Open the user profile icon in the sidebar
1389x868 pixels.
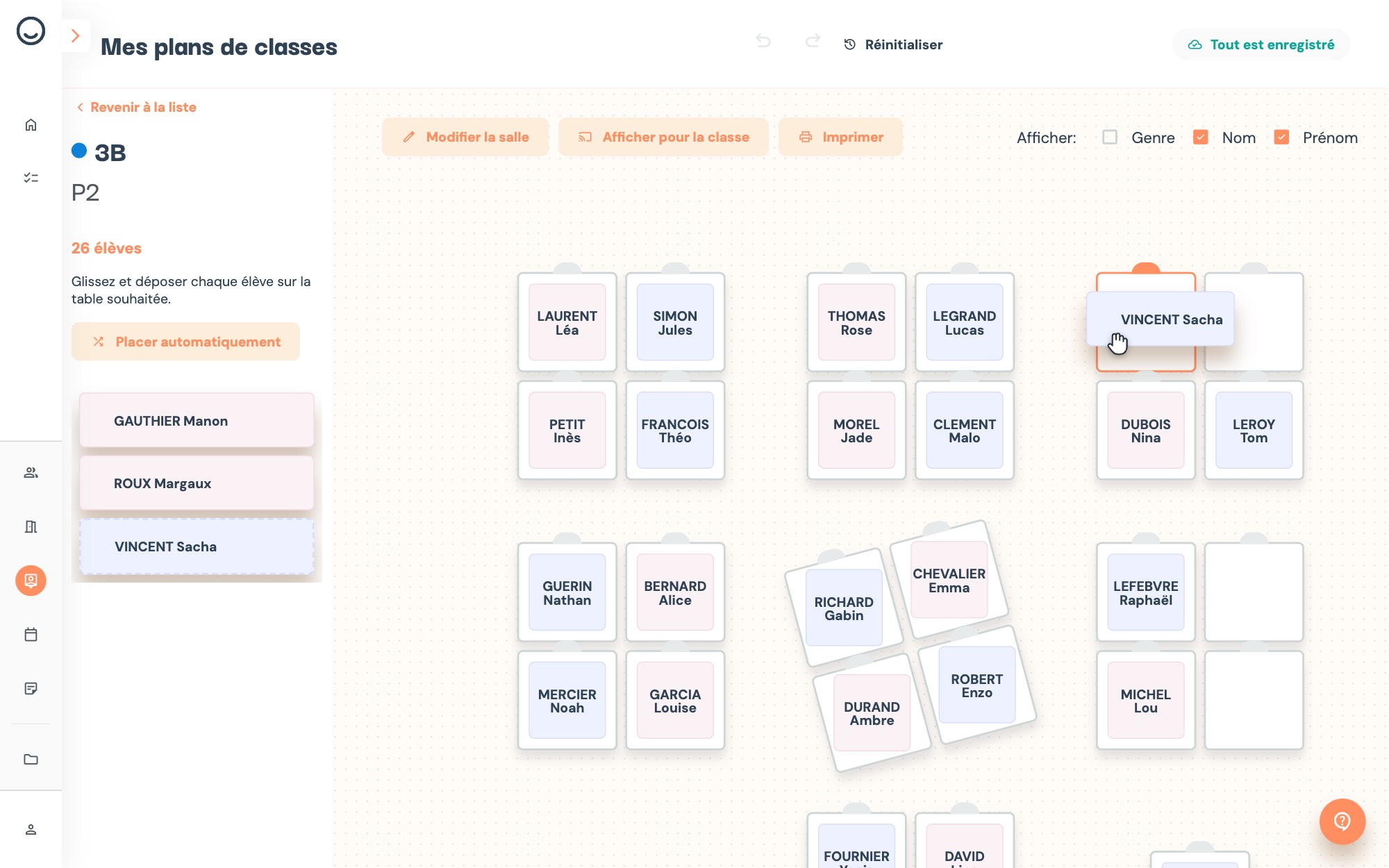31,830
